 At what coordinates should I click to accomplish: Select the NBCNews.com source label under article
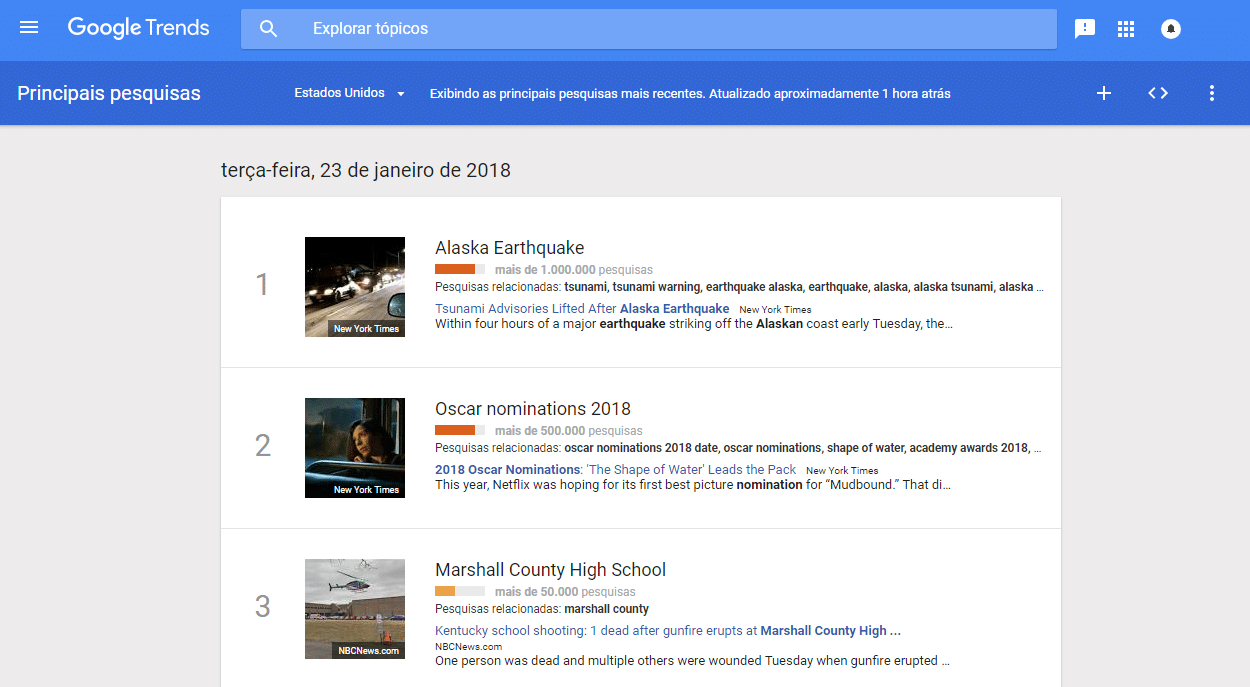pos(468,647)
